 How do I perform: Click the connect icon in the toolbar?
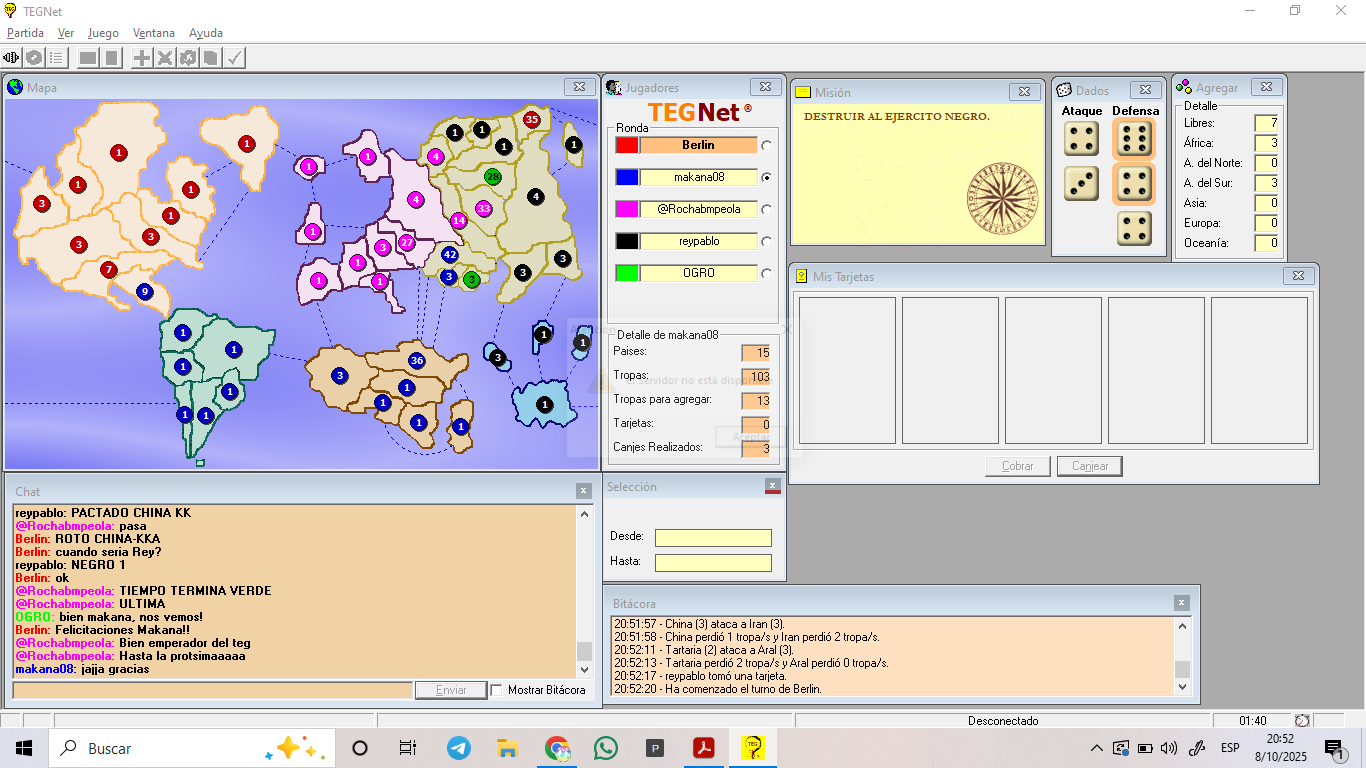click(x=13, y=58)
